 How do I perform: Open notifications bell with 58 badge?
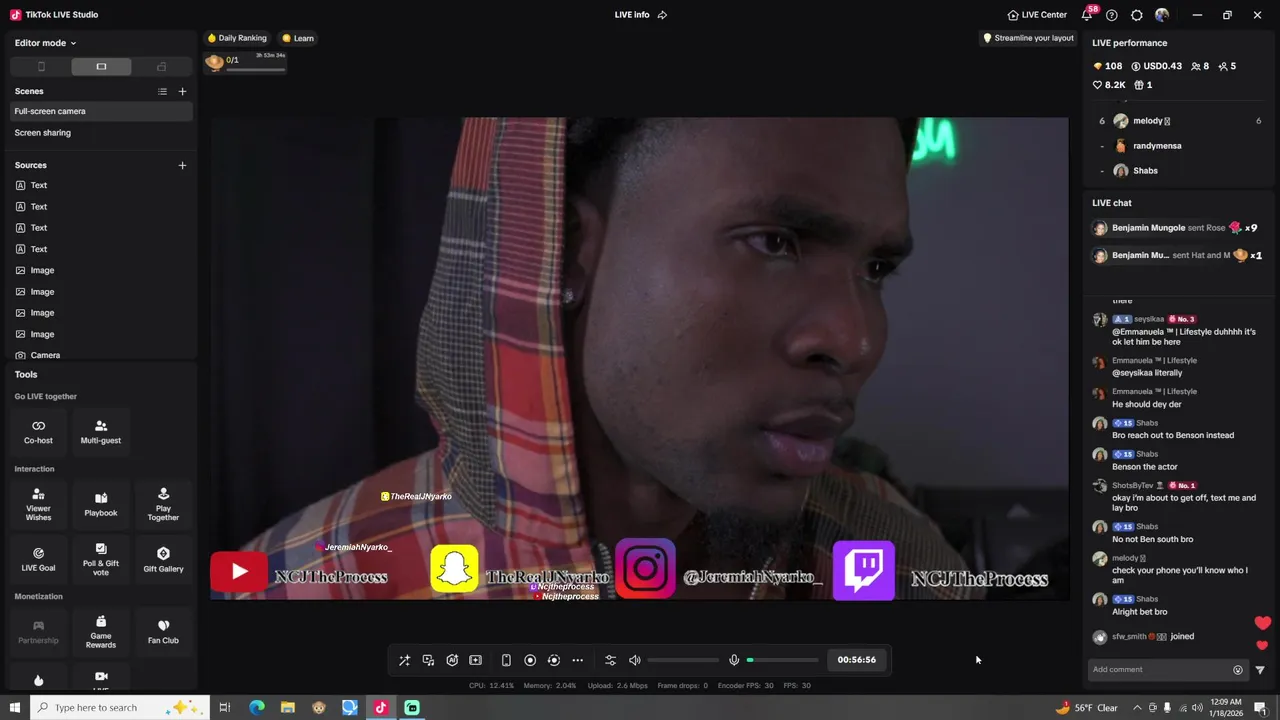pyautogui.click(x=1087, y=15)
